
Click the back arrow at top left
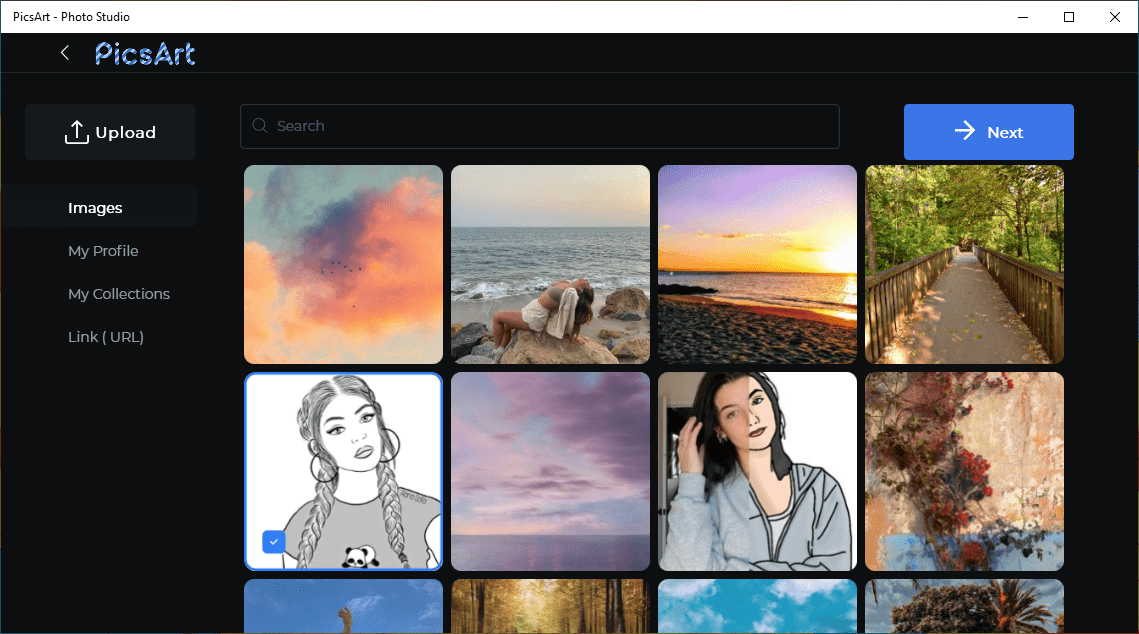pos(64,52)
